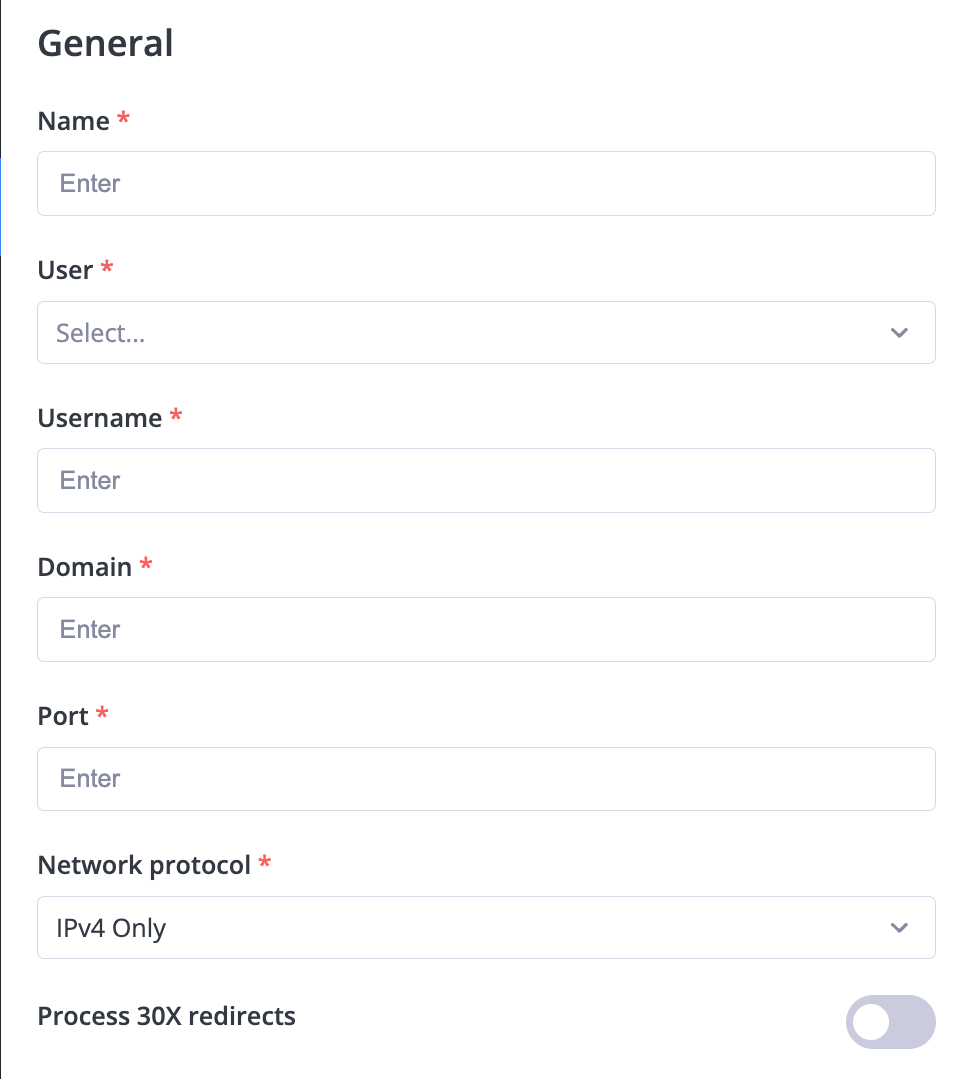Click the red asterisk beside Network protocol
This screenshot has height=1079, width=972.
click(x=265, y=862)
